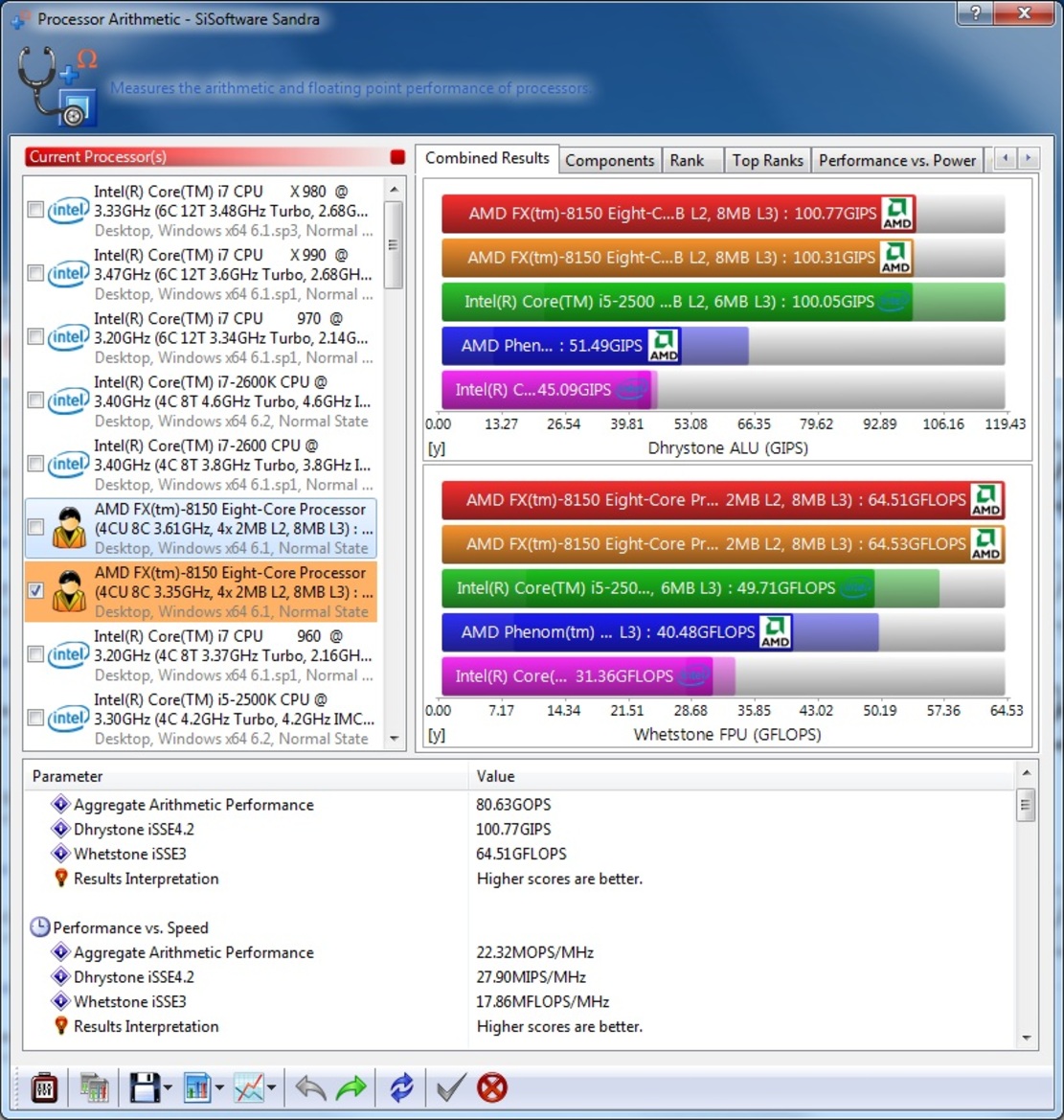Viewport: 1064px width, 1120px height.
Task: Click Intel logo of Core i7 970
Action: (x=69, y=337)
